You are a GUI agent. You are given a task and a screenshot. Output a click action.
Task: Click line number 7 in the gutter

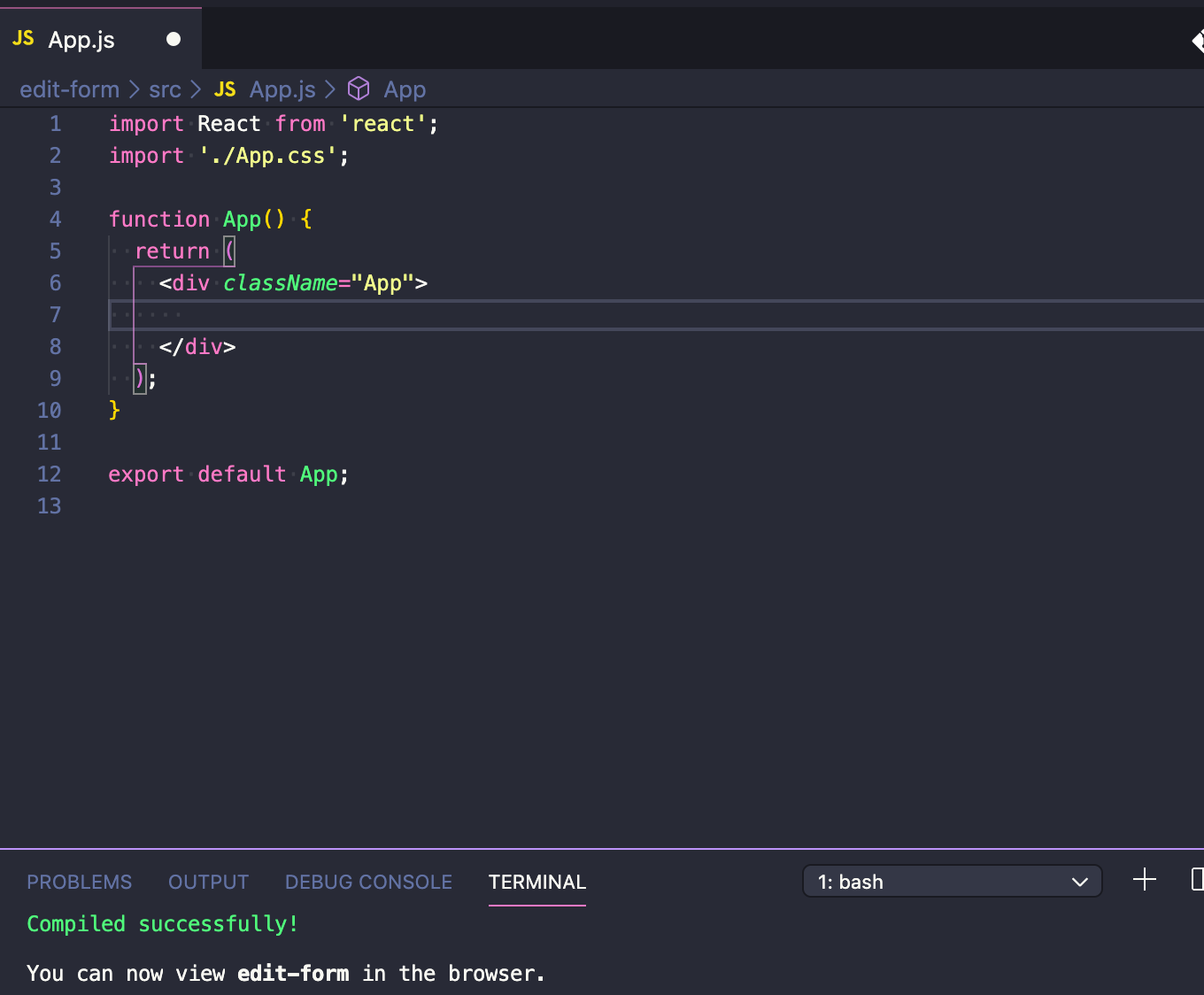pyautogui.click(x=55, y=315)
